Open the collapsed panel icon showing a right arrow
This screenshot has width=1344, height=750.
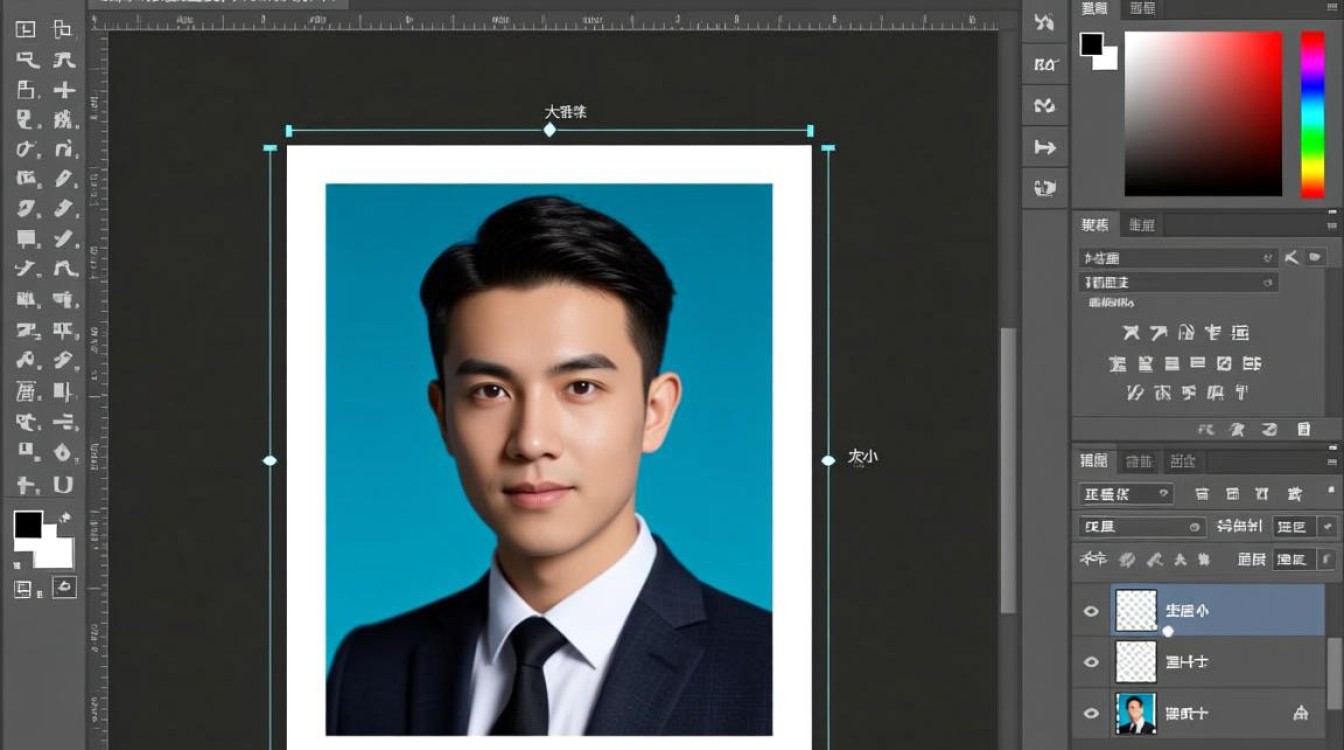pos(1045,148)
